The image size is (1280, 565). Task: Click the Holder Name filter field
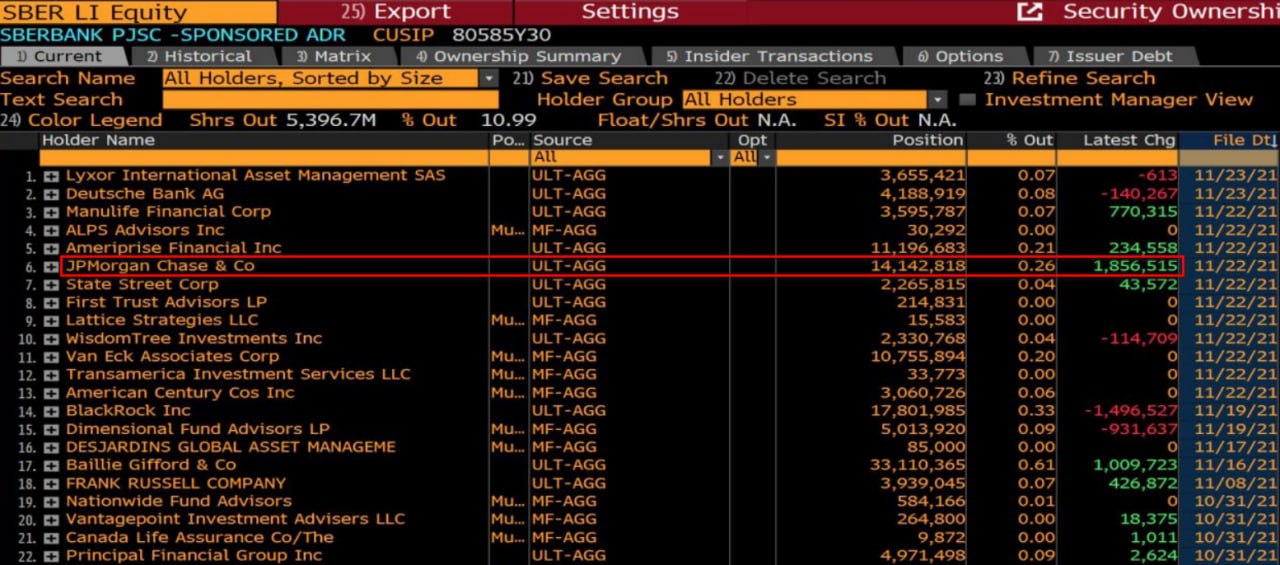click(x=264, y=158)
